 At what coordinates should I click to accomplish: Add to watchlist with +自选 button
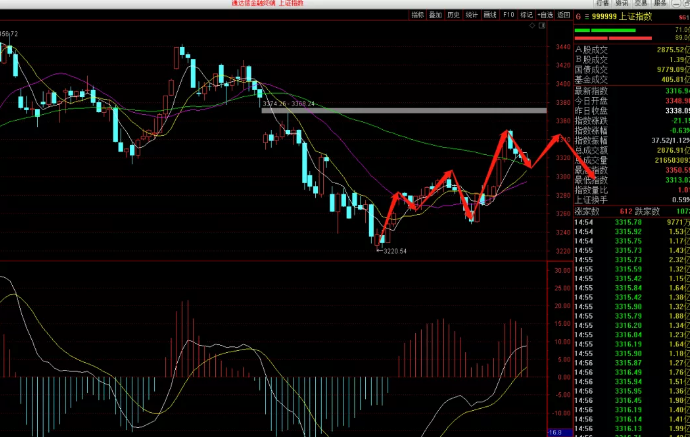click(545, 15)
